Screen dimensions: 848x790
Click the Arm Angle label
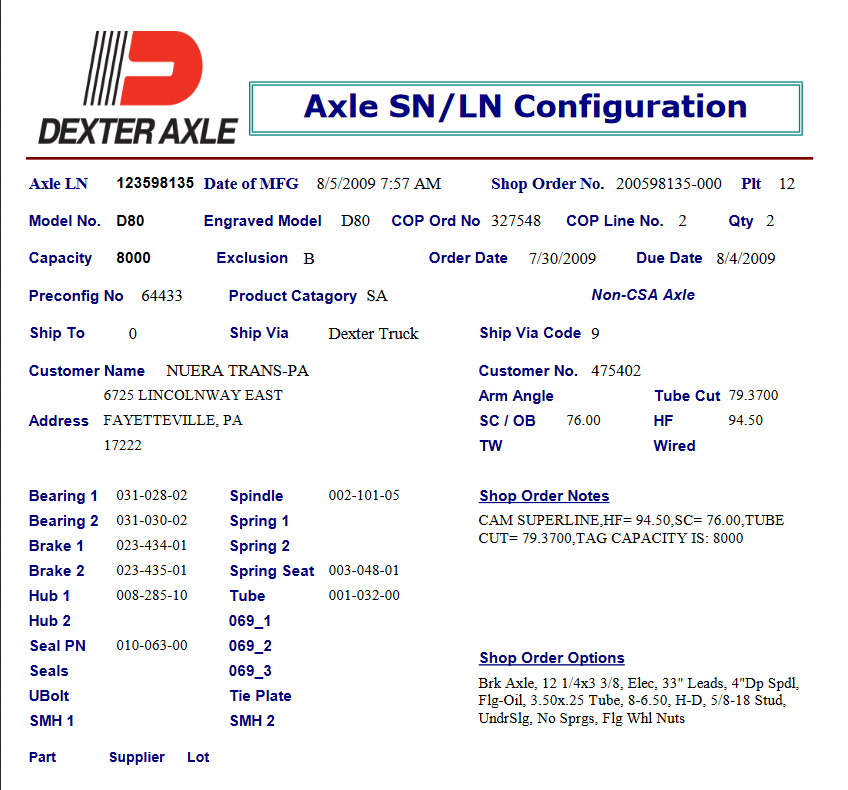(x=516, y=396)
